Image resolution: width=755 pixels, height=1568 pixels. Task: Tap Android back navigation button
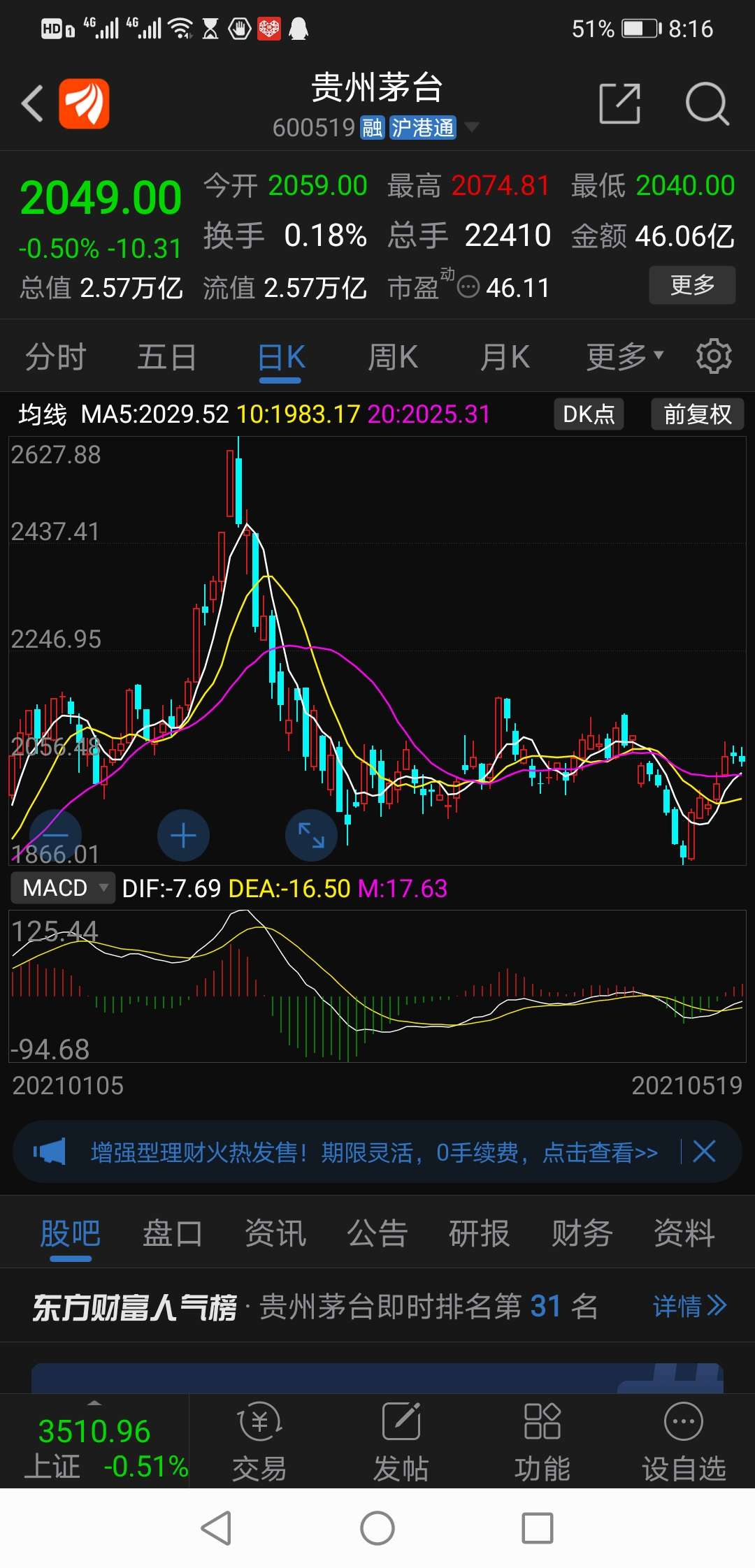coord(217,1528)
